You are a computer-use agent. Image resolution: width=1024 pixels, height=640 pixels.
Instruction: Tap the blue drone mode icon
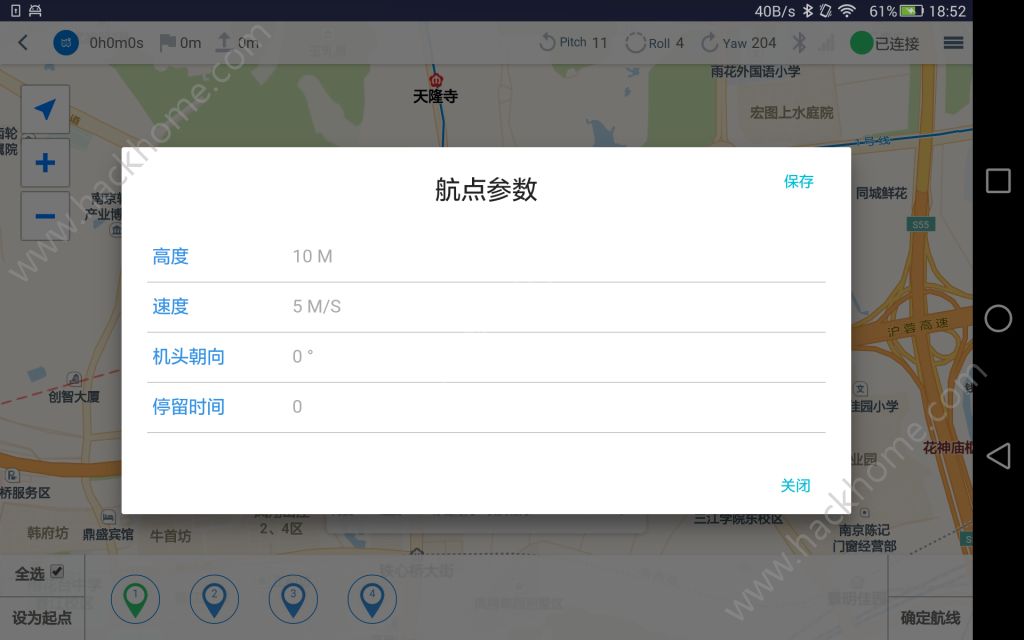coord(66,43)
